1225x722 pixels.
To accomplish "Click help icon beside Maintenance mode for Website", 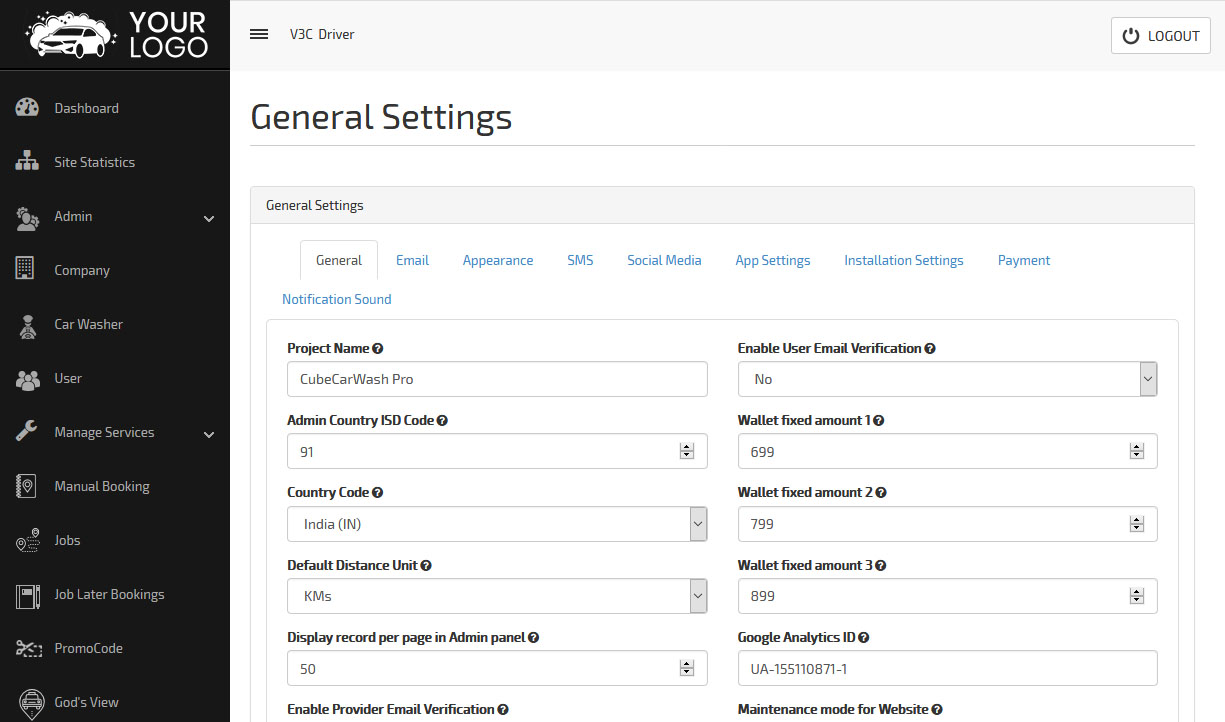I will tap(937, 709).
